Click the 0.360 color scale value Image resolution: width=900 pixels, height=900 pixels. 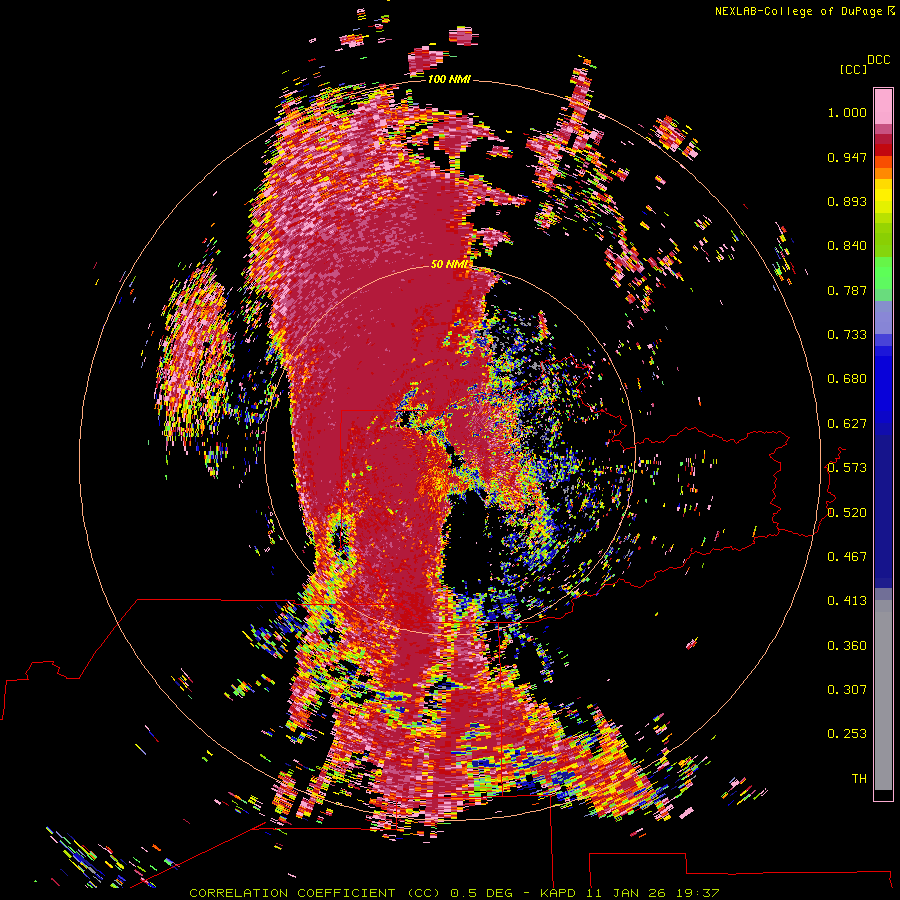pos(847,646)
